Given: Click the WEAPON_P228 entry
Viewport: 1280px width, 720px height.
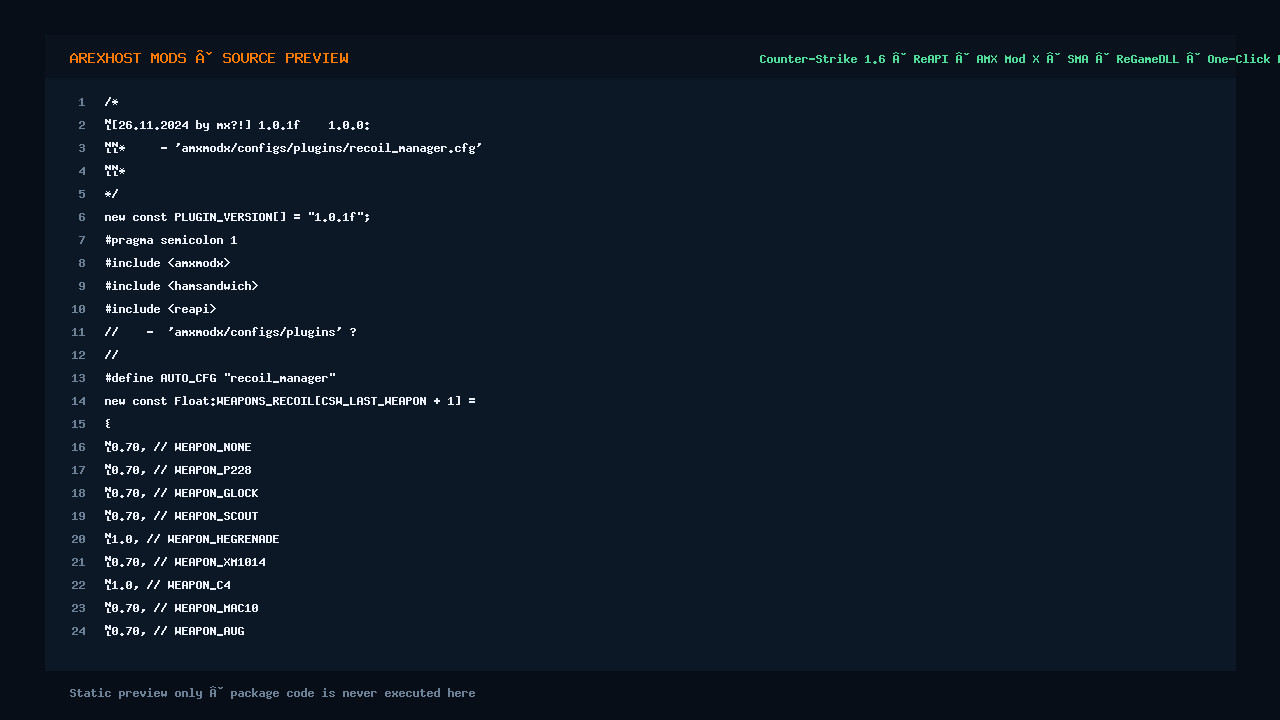Looking at the screenshot, I should pos(178,470).
